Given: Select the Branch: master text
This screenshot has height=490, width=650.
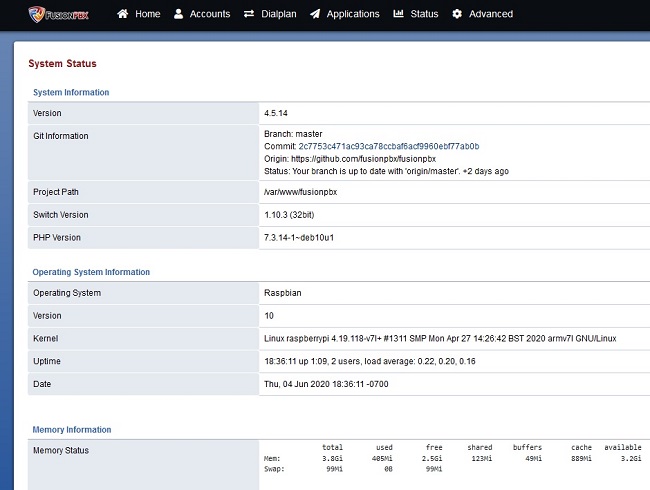Looking at the screenshot, I should [293, 134].
